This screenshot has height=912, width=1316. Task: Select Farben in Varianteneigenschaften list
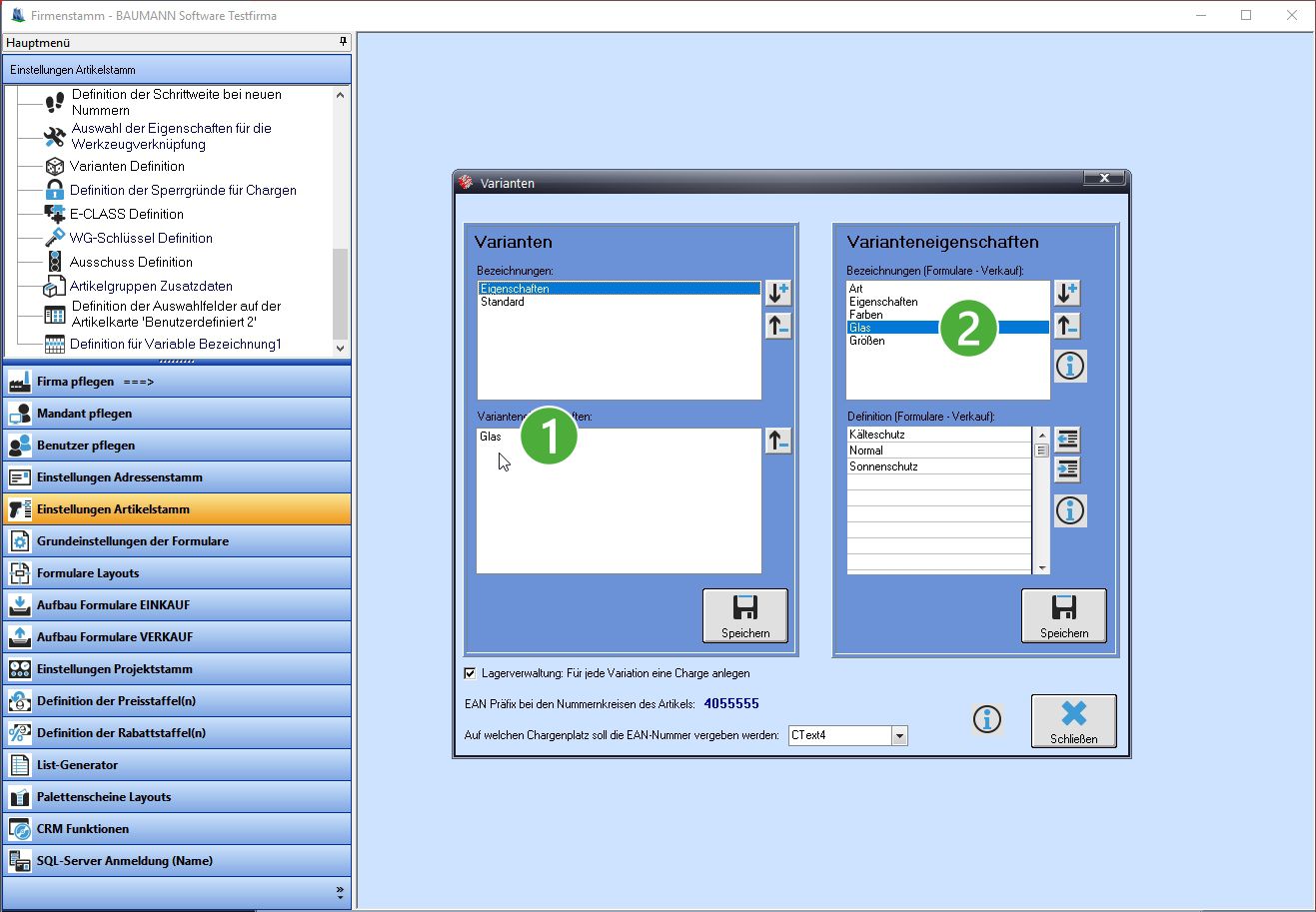(x=947, y=315)
